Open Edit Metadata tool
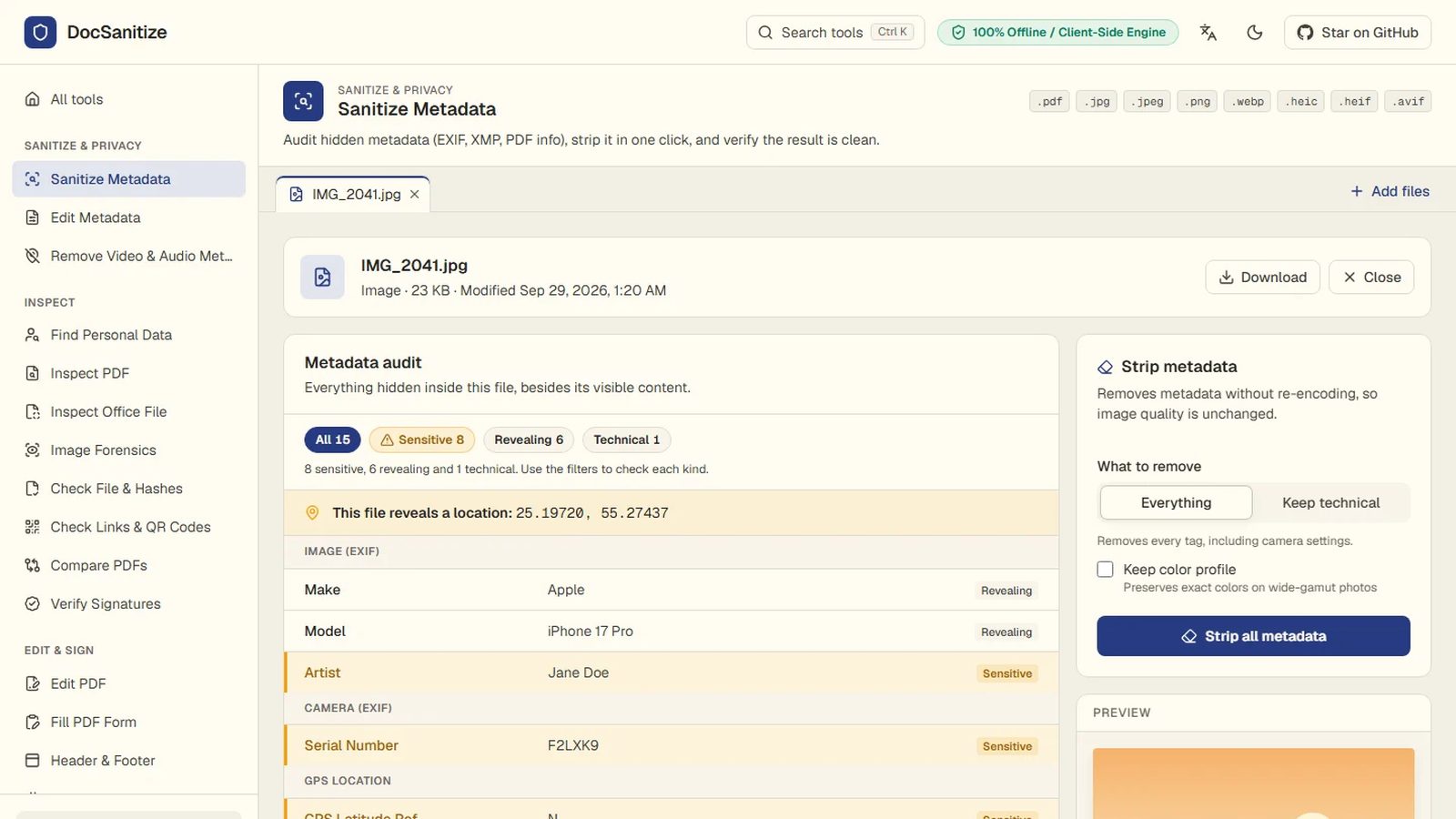1456x819 pixels. [129, 217]
